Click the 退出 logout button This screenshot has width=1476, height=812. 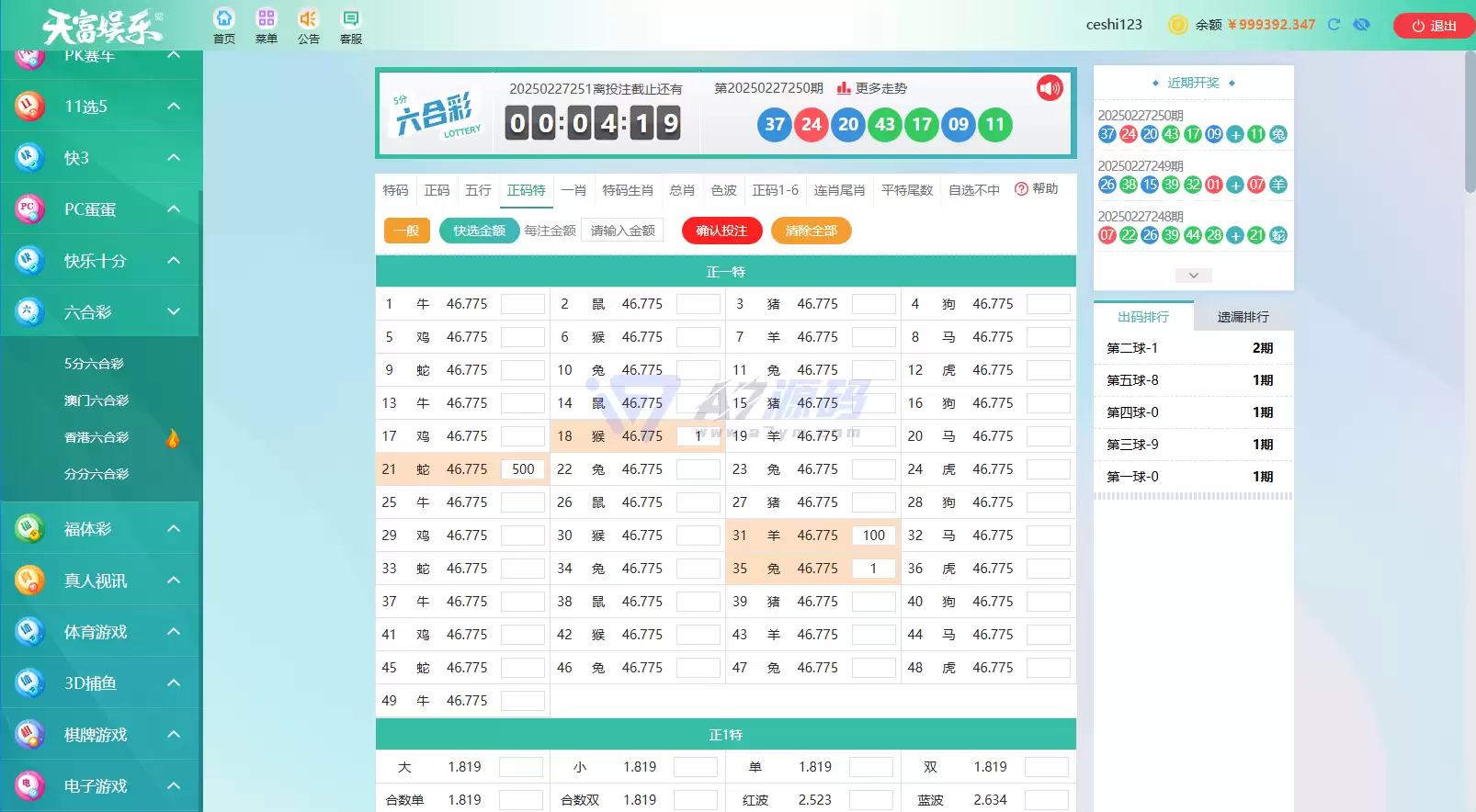point(1434,26)
